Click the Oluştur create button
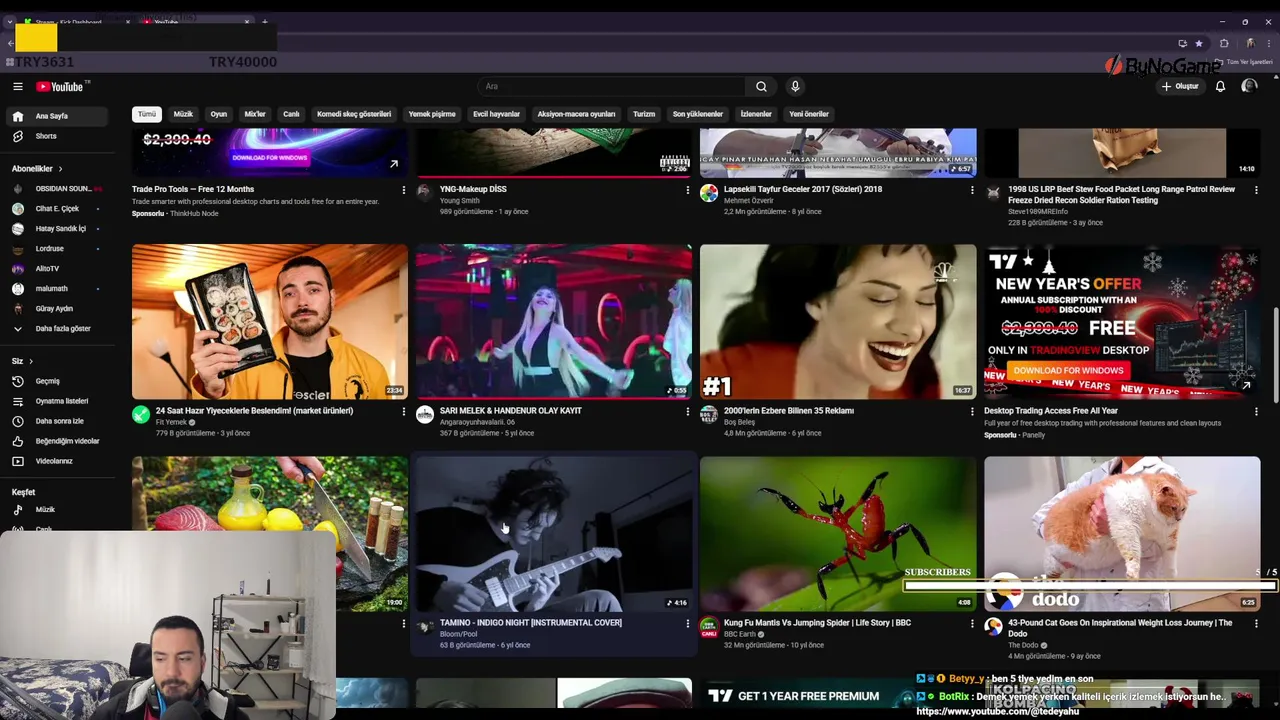The height and width of the screenshot is (720, 1280). (x=1180, y=87)
